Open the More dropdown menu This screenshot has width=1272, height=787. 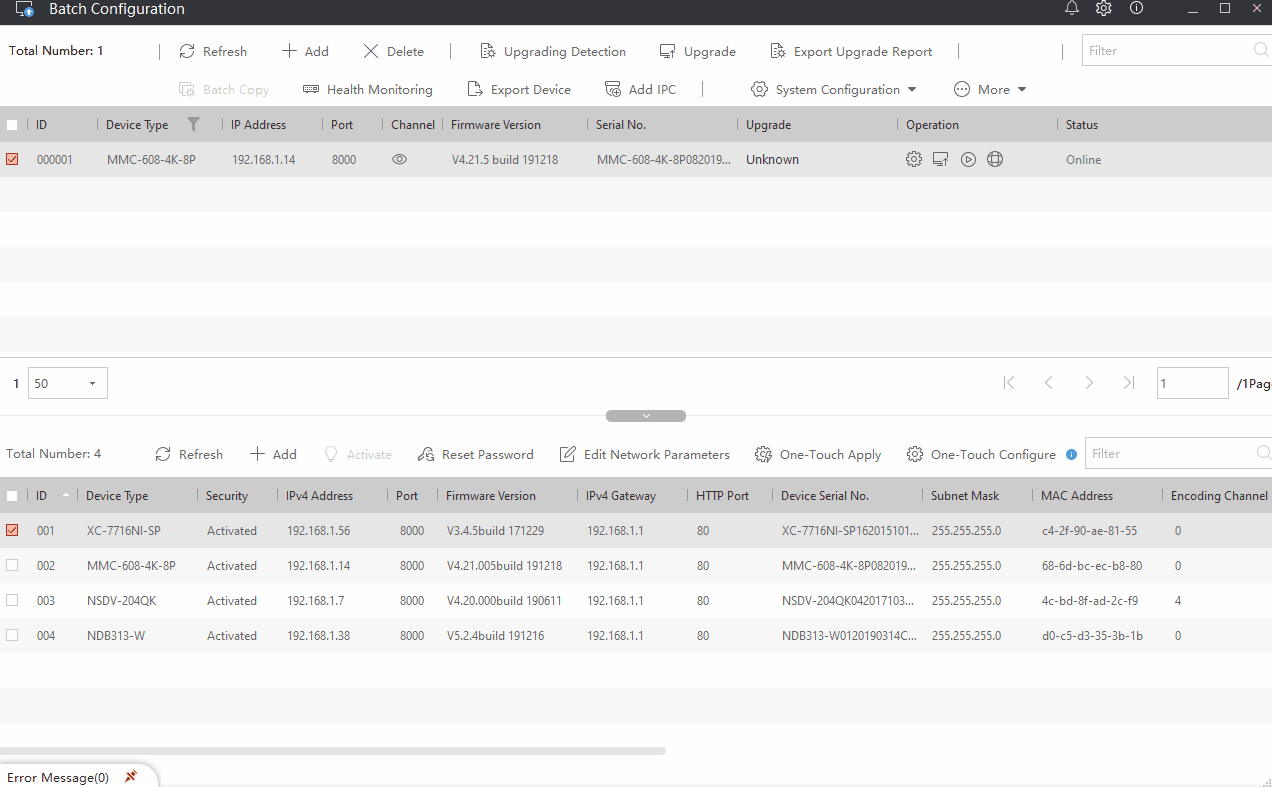(990, 89)
